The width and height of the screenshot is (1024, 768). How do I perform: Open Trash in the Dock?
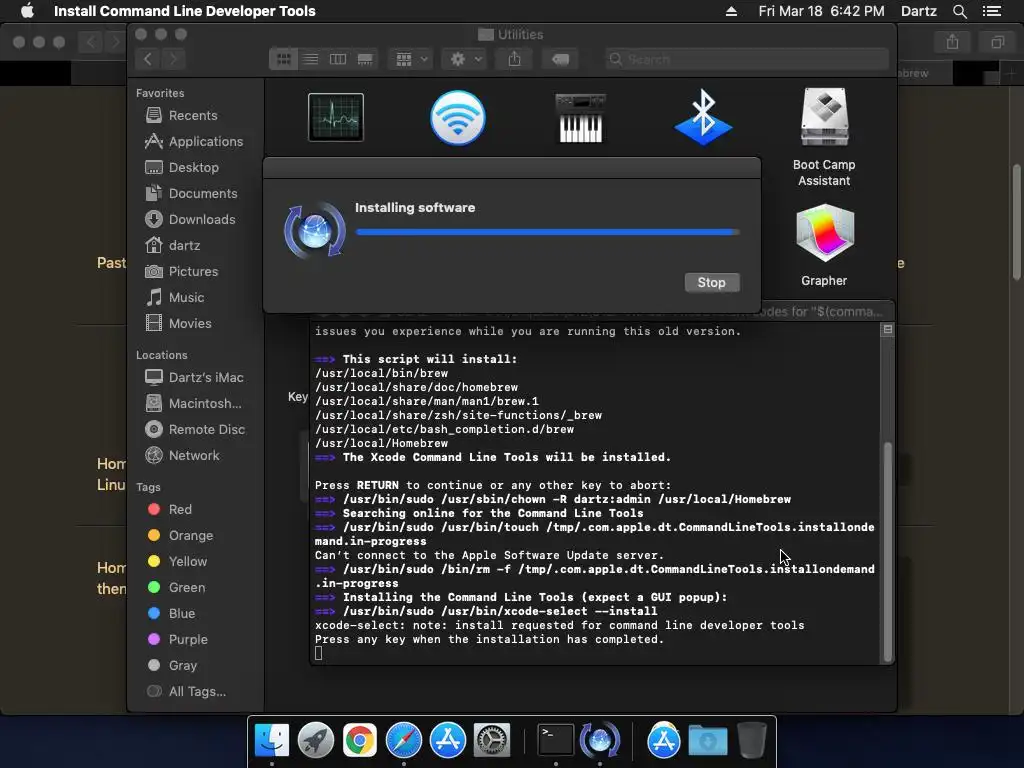coord(752,740)
